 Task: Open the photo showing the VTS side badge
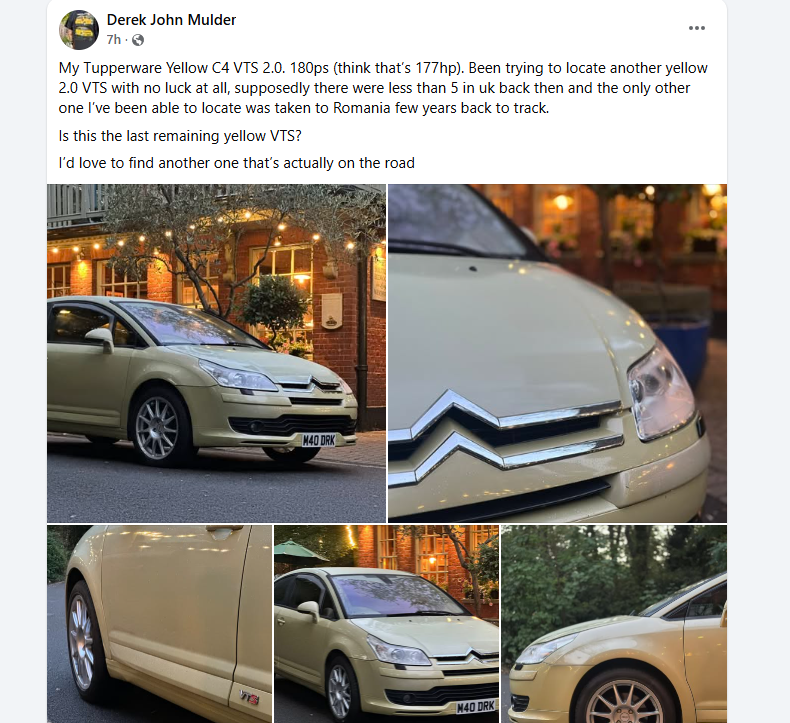[159, 624]
